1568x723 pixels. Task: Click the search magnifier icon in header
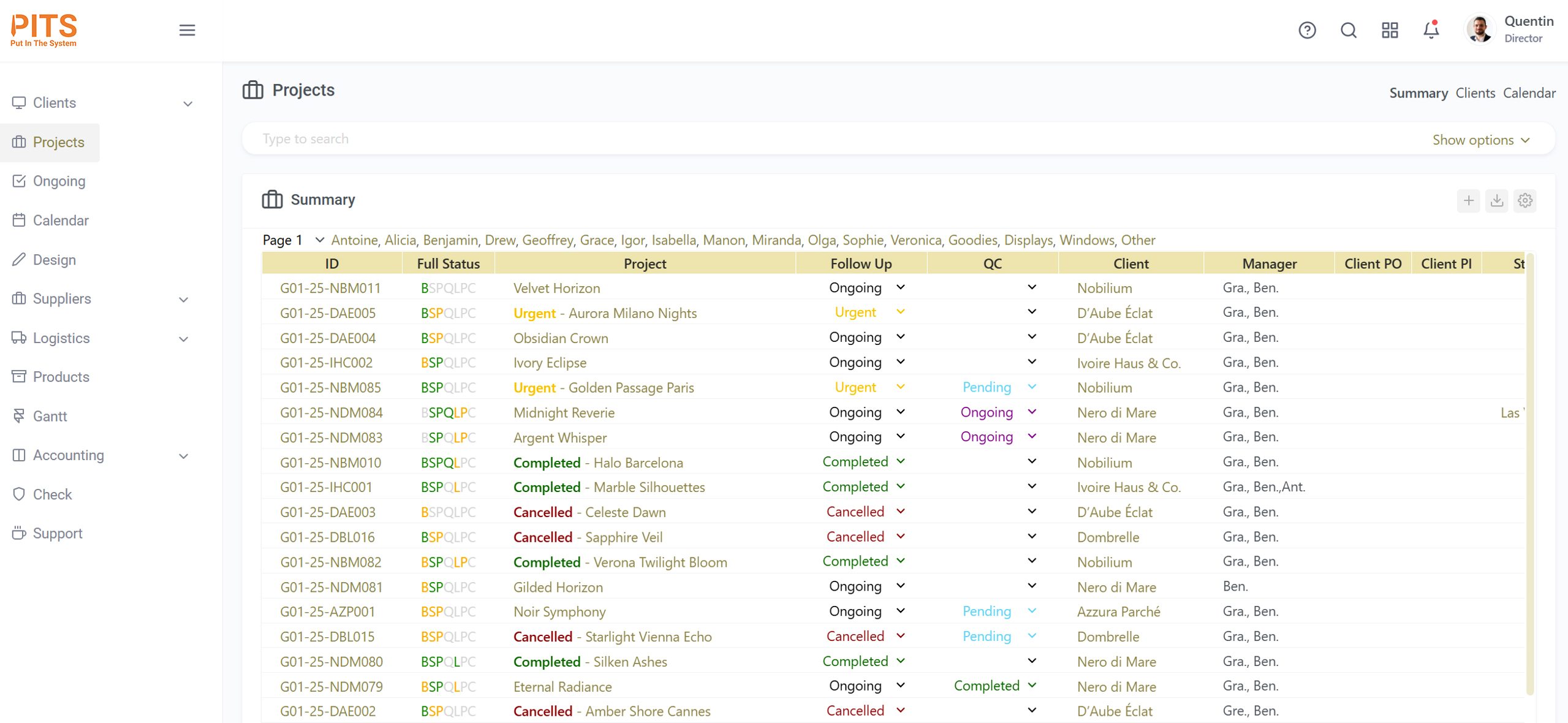pos(1348,30)
